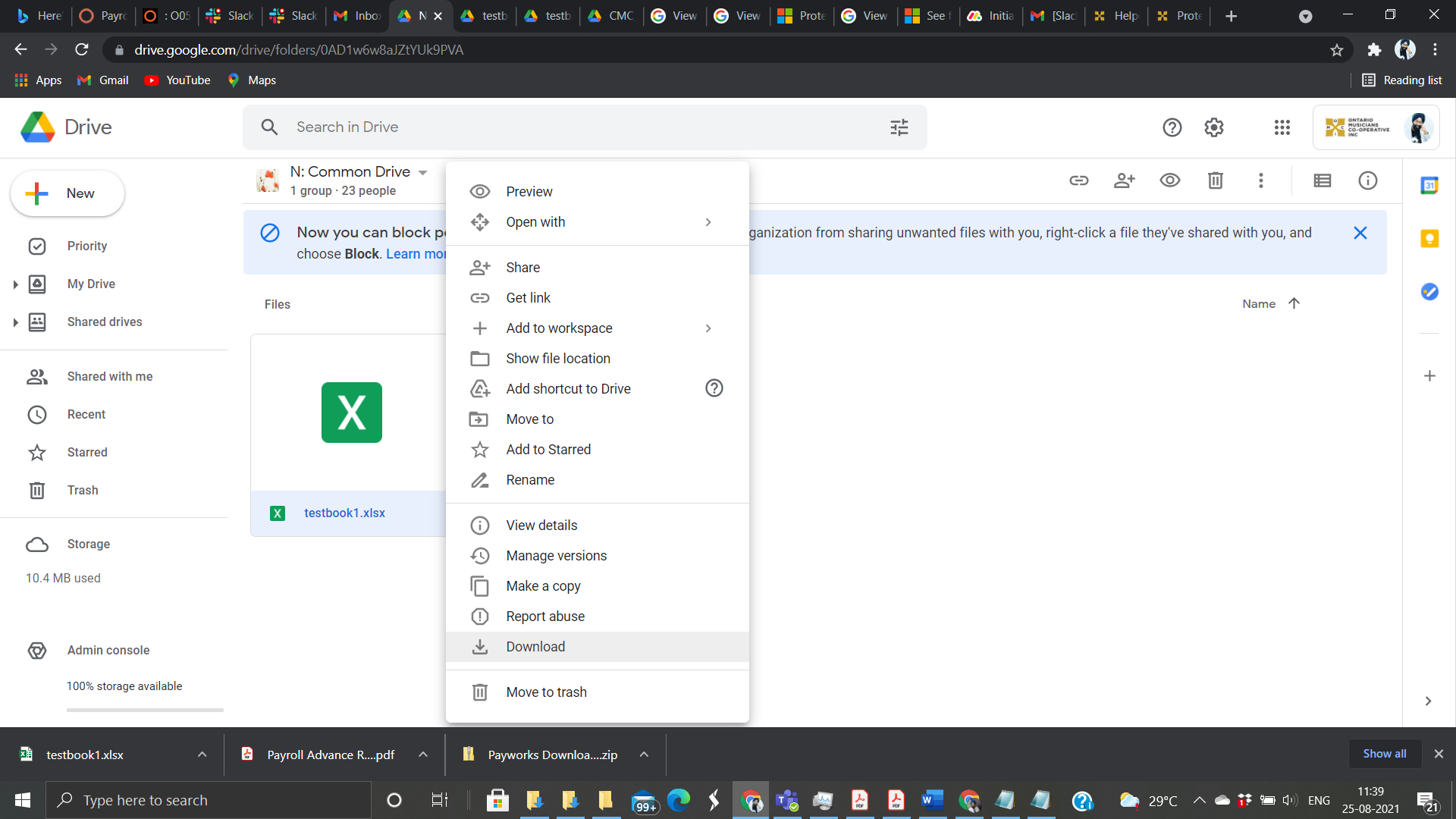The width and height of the screenshot is (1456, 819).
Task: Choose Rename in context menu
Action: [x=598, y=480]
